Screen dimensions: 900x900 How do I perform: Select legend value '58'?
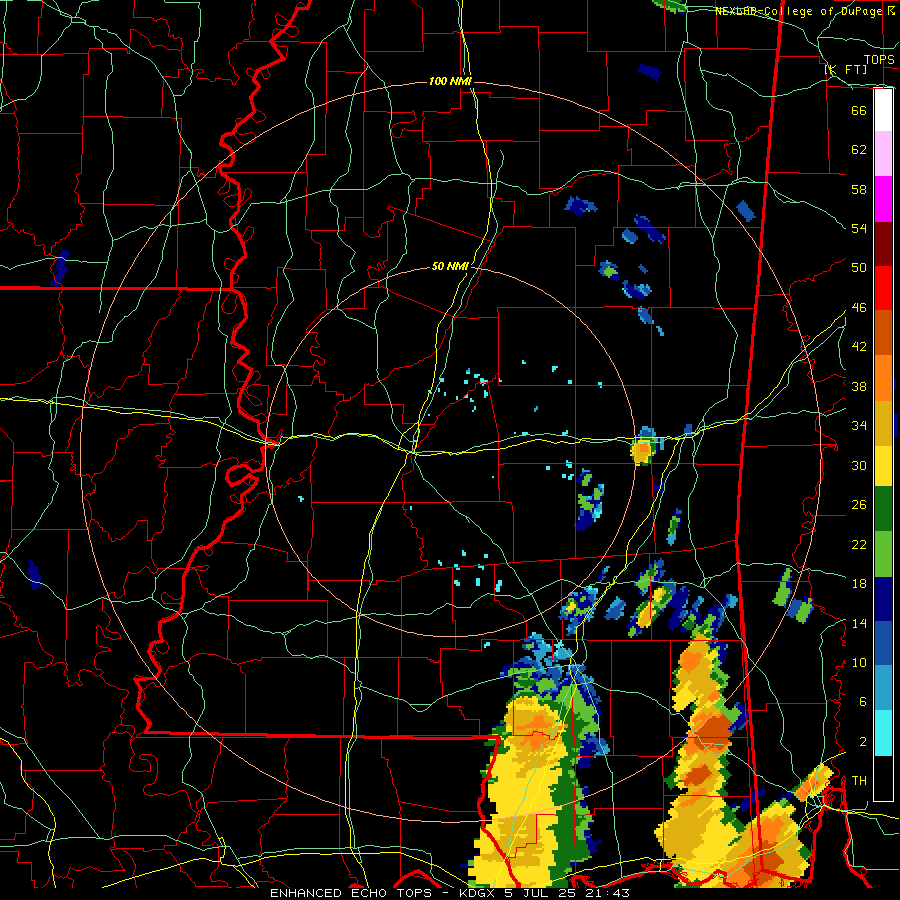[x=859, y=189]
